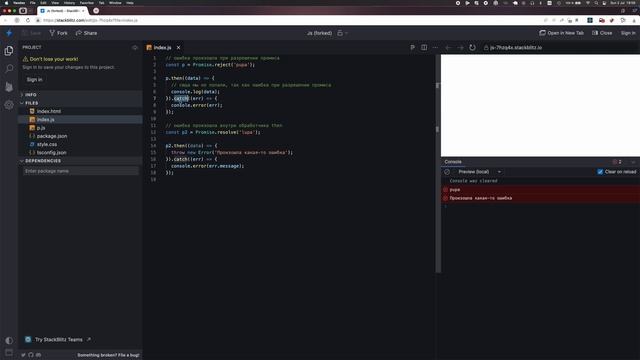This screenshot has width=640, height=360.
Task: Click the Project panel settings icon
Action: [135, 48]
